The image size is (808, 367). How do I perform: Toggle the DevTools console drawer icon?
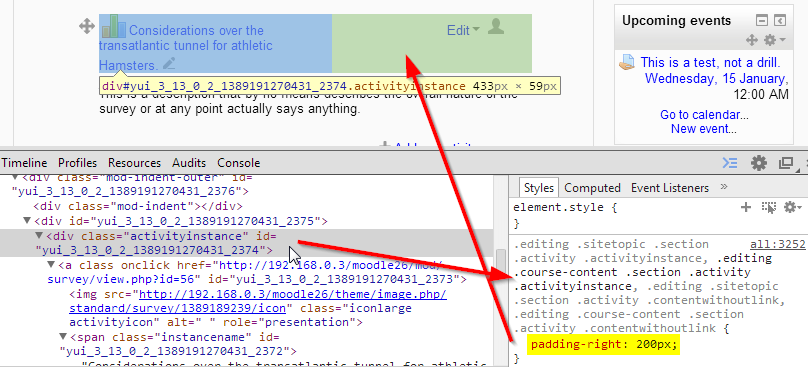[730, 163]
